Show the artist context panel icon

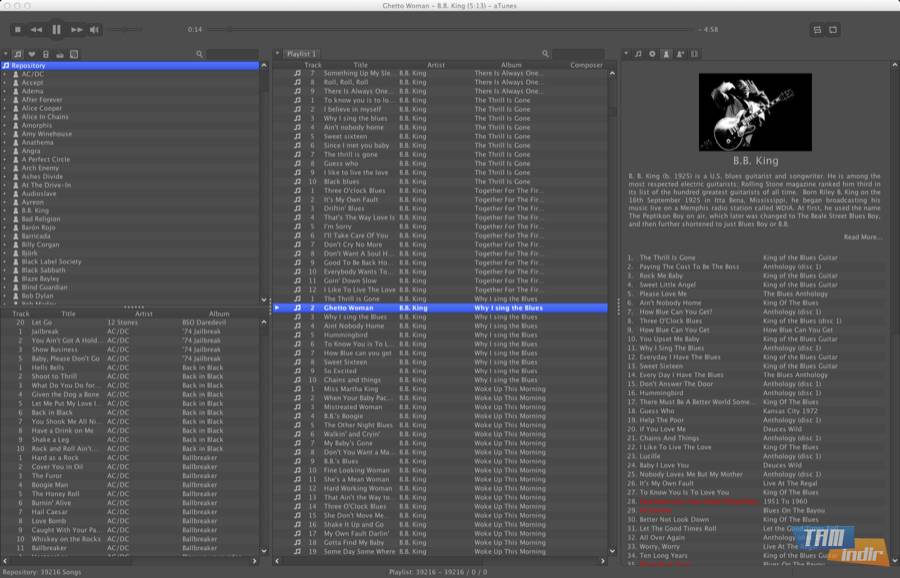(666, 54)
